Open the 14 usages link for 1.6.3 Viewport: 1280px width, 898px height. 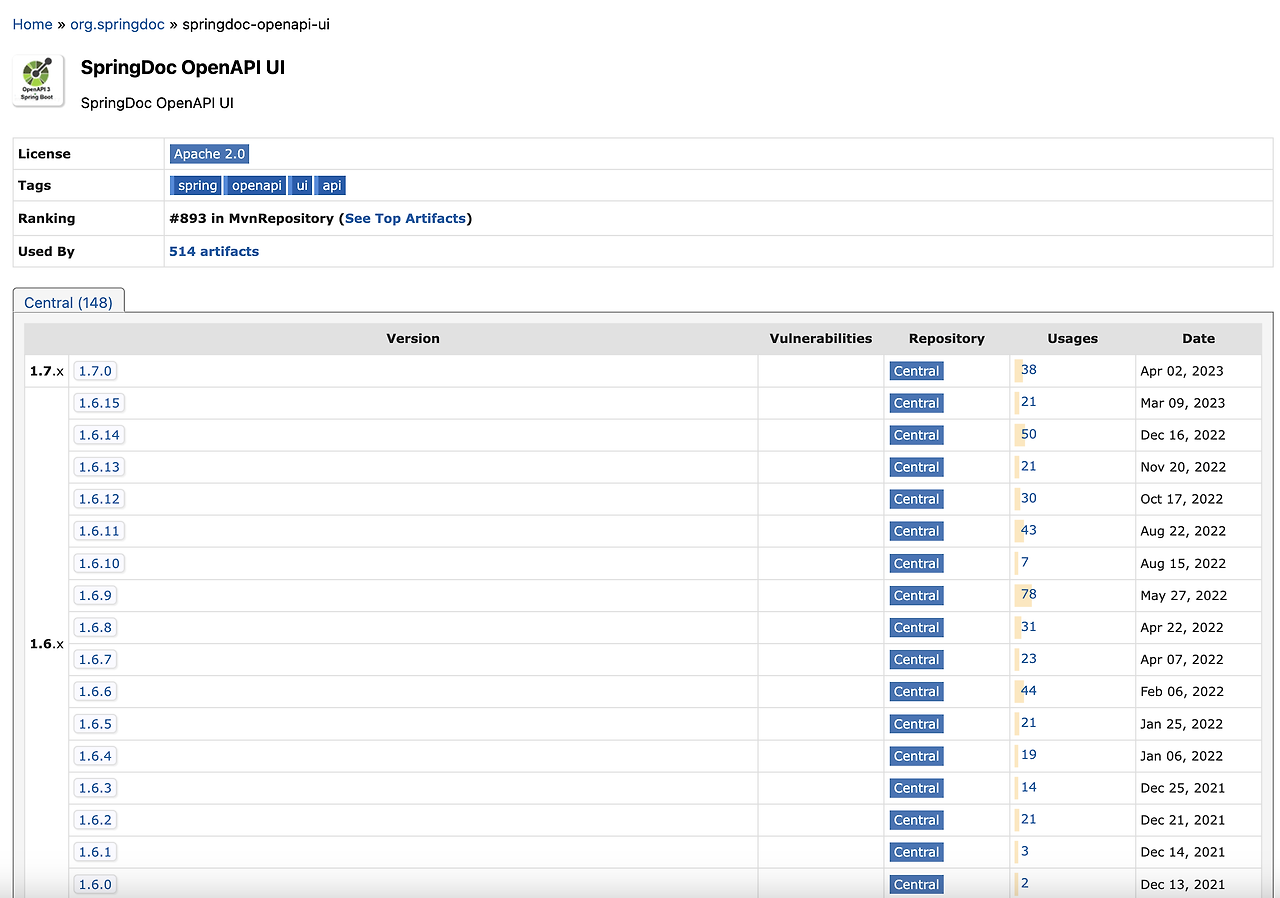(1029, 787)
